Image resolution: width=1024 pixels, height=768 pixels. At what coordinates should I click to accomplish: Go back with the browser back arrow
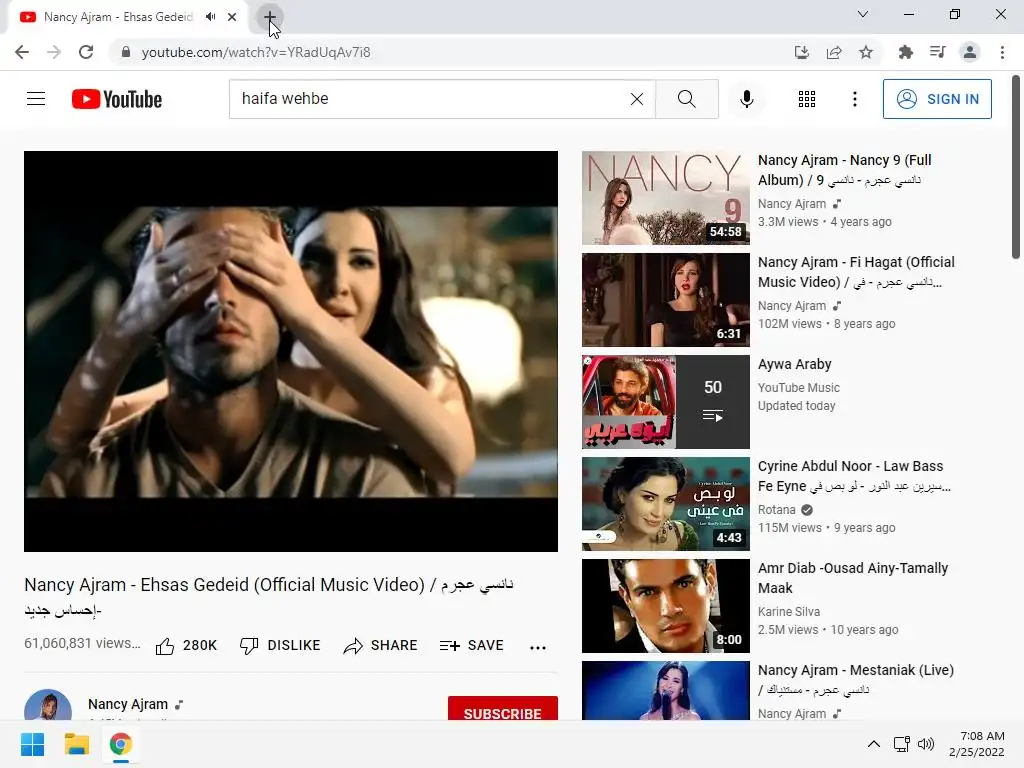pyautogui.click(x=22, y=52)
